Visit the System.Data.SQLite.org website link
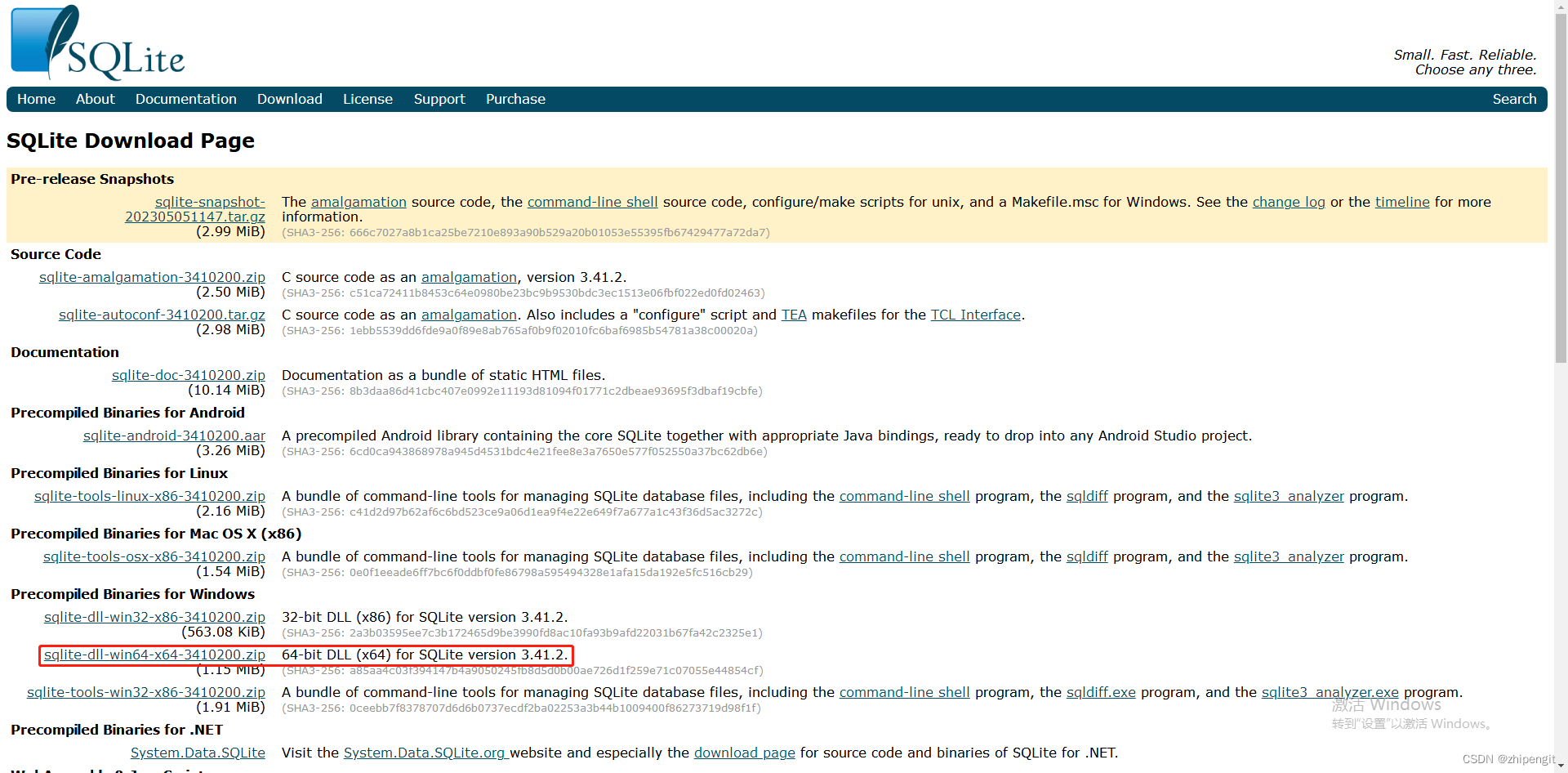Screen dimensions: 1568x773 pos(426,753)
